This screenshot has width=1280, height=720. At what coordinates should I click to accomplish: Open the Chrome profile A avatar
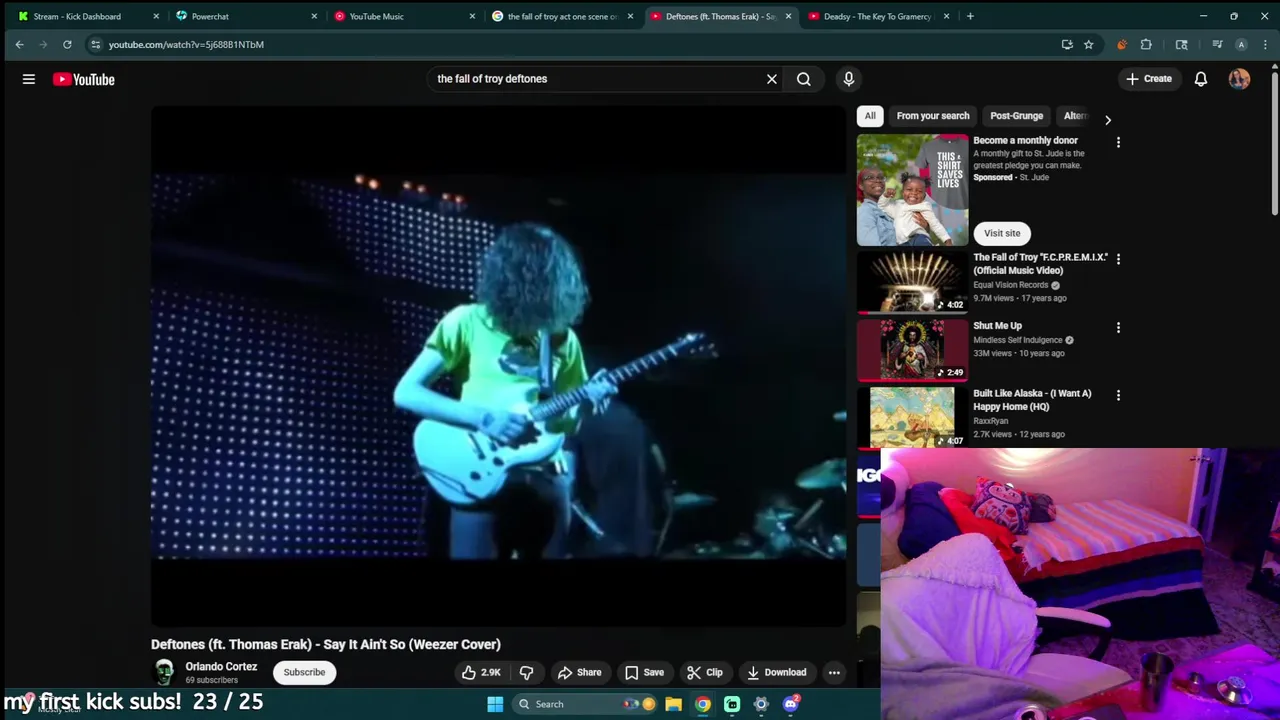click(x=1241, y=44)
